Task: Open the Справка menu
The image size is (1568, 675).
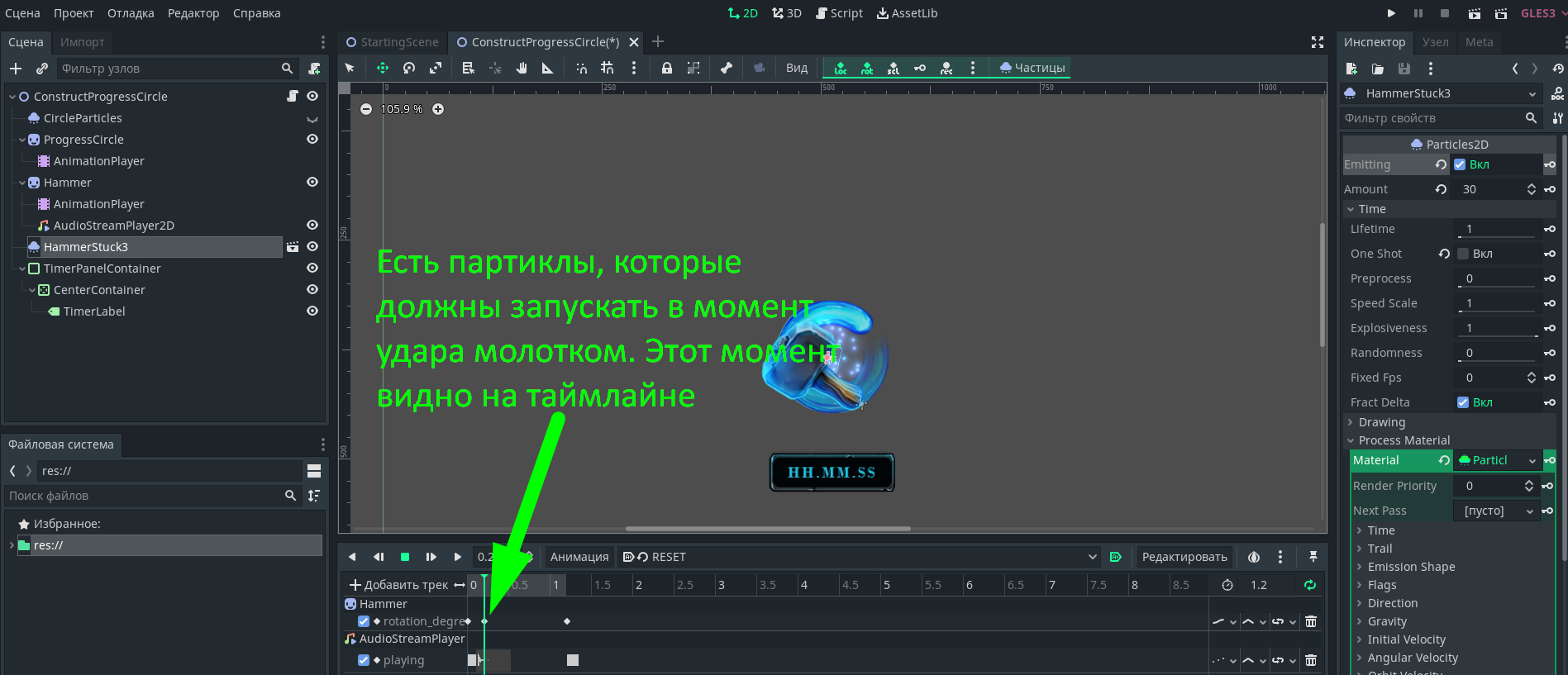Action: tap(257, 13)
